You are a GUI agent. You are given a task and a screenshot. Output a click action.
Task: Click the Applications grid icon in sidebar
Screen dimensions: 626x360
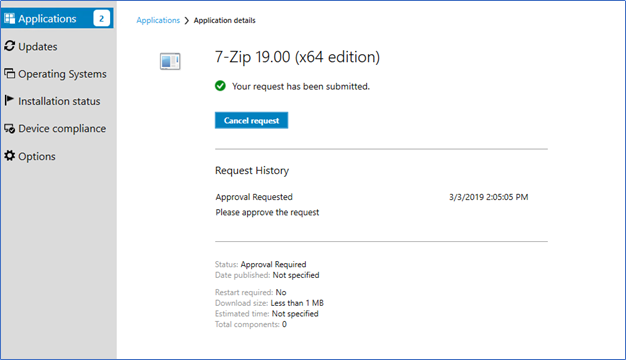pyautogui.click(x=10, y=18)
